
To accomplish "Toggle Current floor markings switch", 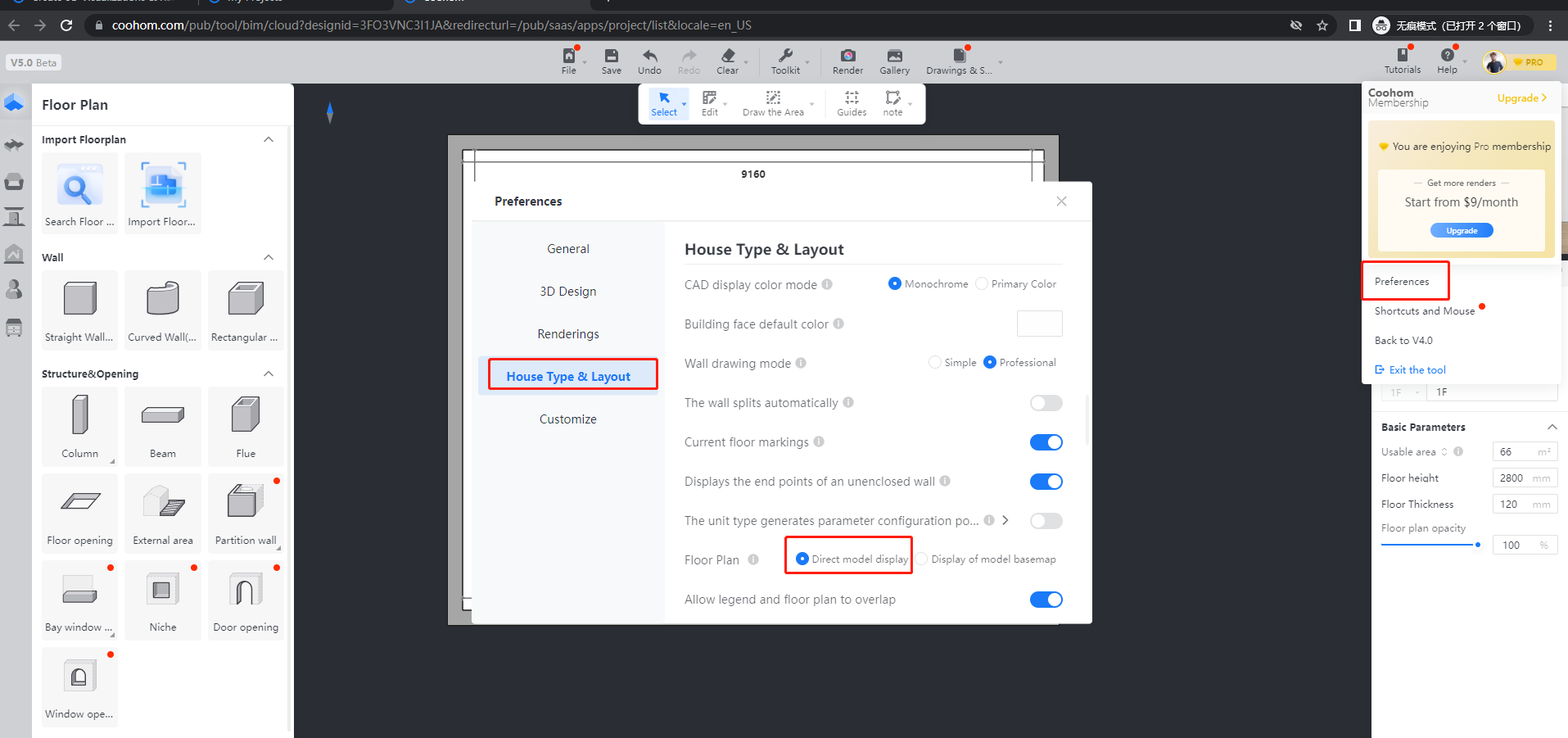I will [x=1046, y=442].
